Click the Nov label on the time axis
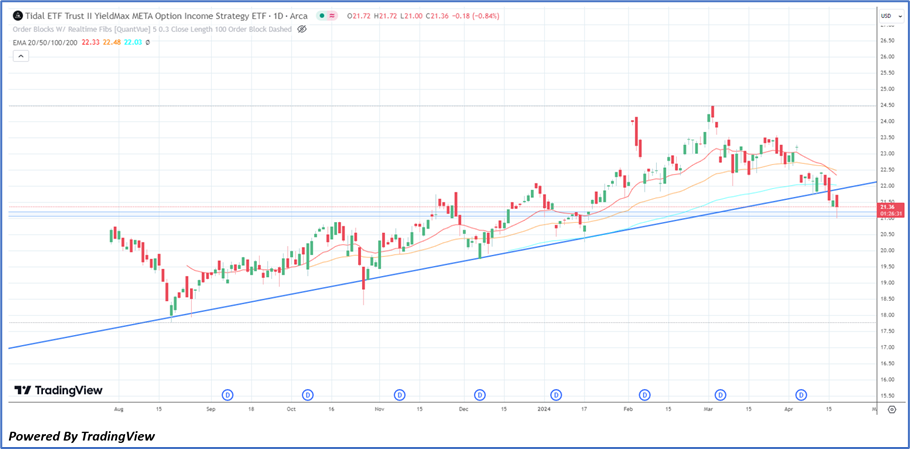 (379, 409)
